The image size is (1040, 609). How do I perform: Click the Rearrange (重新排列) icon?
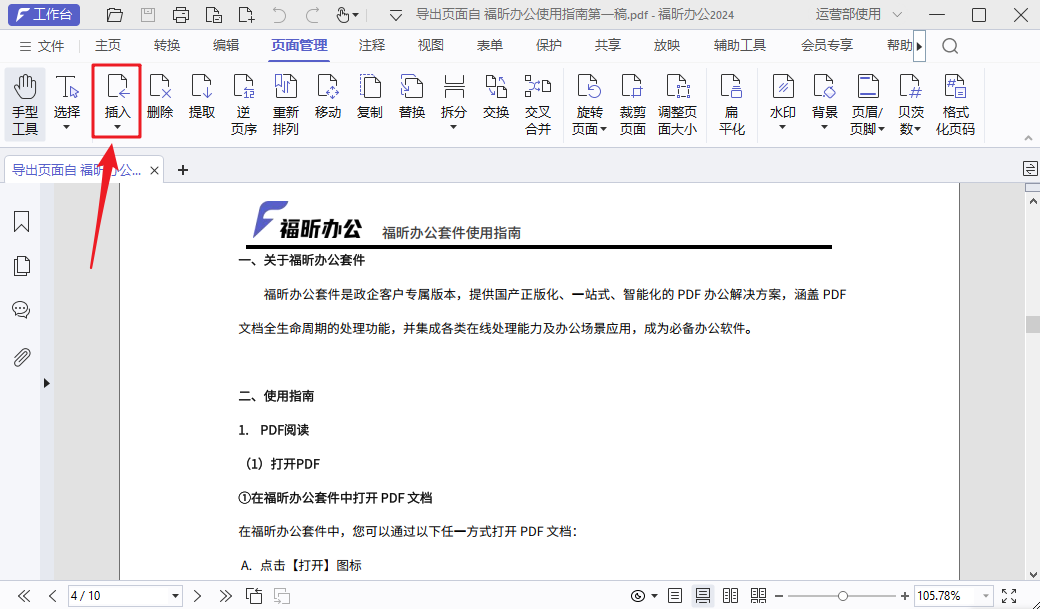(285, 104)
